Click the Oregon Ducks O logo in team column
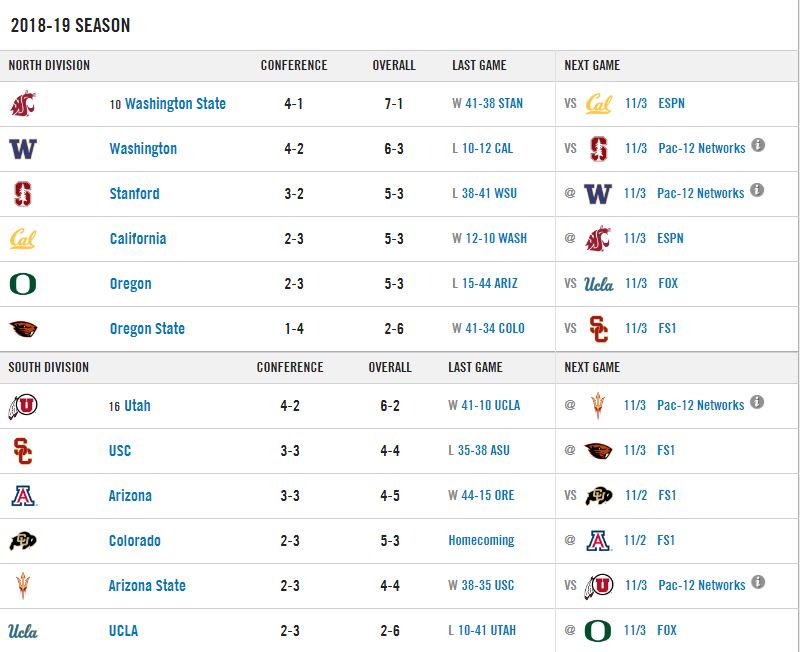This screenshot has height=652, width=800. click(22, 284)
